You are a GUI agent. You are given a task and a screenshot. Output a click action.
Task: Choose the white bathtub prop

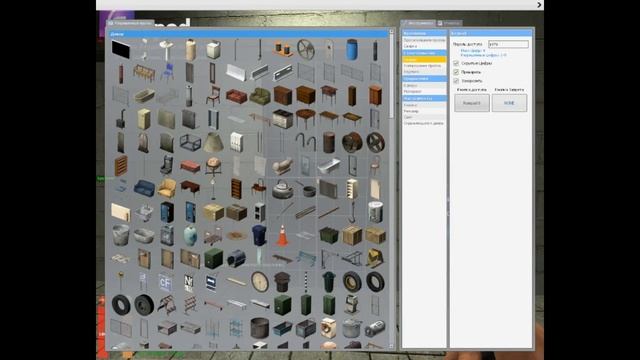coord(329,166)
